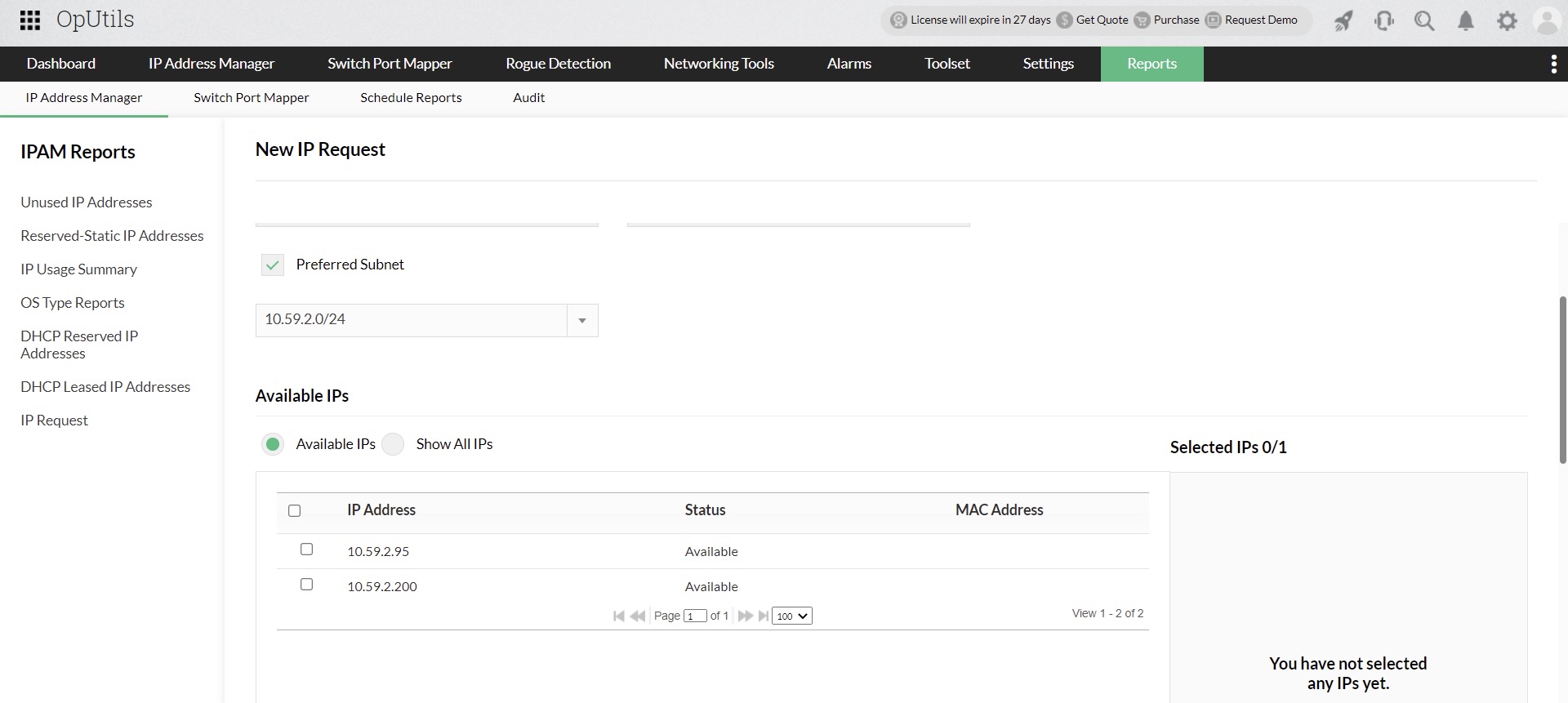Go to previous page of IP table
Screen dimensions: 1568x703
(638, 616)
